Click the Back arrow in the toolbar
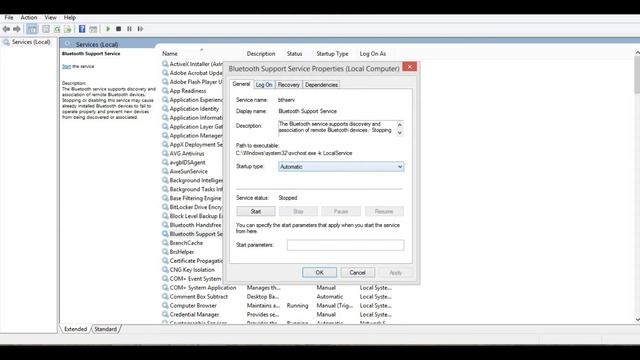Screen dimensions: 640x360 [6, 29]
